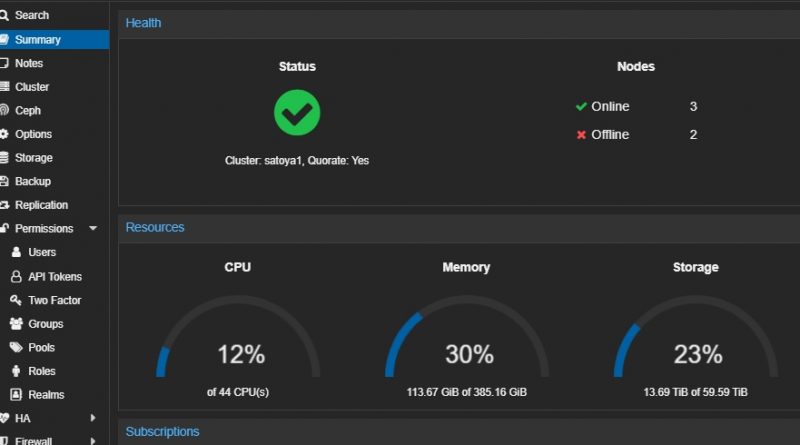Viewport: 800px width, 445px height.
Task: Open the Realms permissions entry
Action: pyautogui.click(x=46, y=395)
